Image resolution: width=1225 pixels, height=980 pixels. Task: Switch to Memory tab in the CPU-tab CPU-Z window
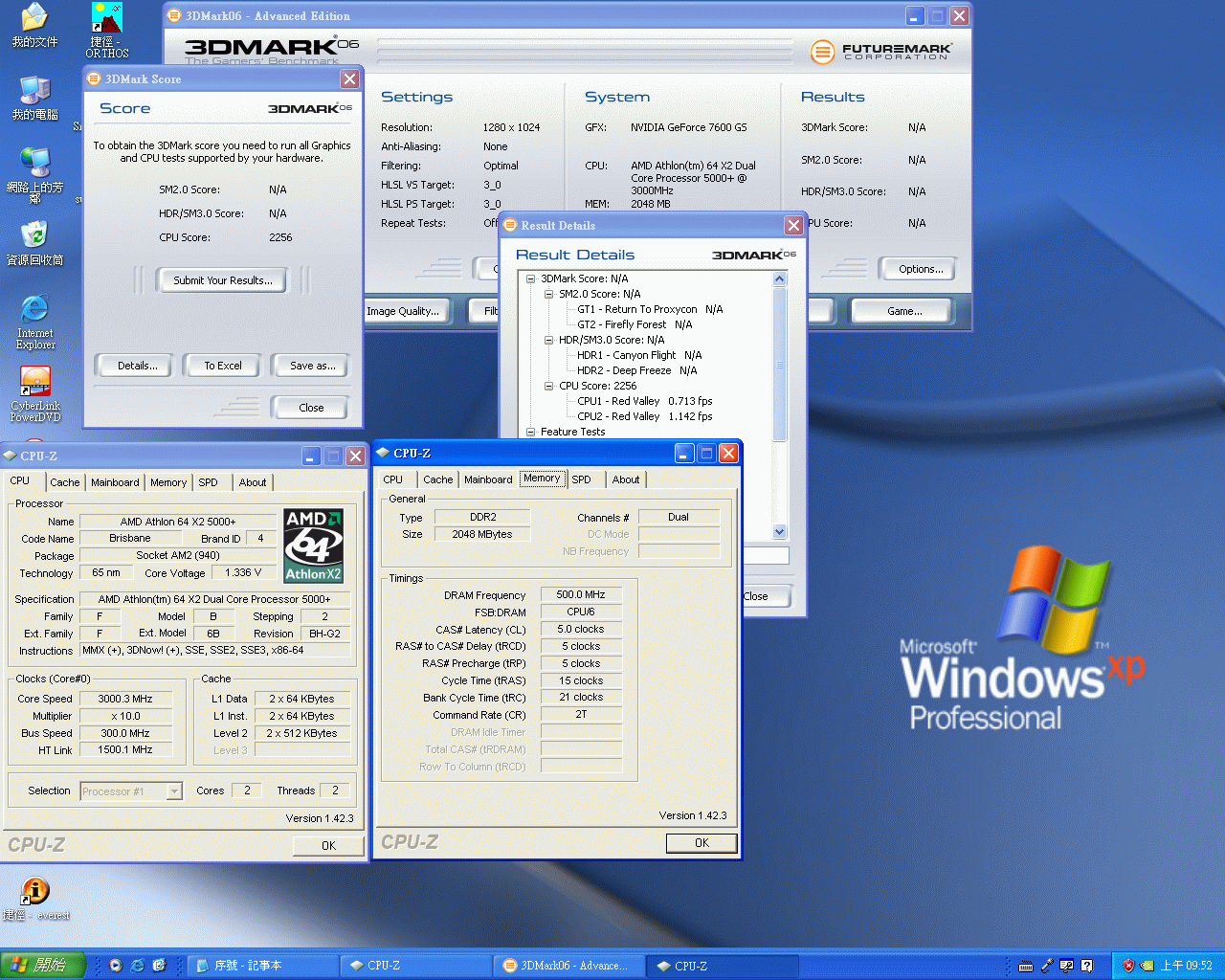click(168, 482)
